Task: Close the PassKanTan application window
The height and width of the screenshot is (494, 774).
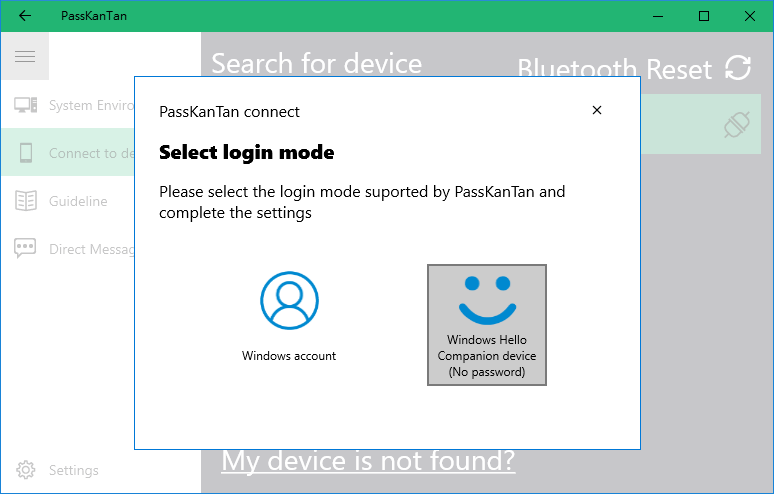Action: point(750,16)
